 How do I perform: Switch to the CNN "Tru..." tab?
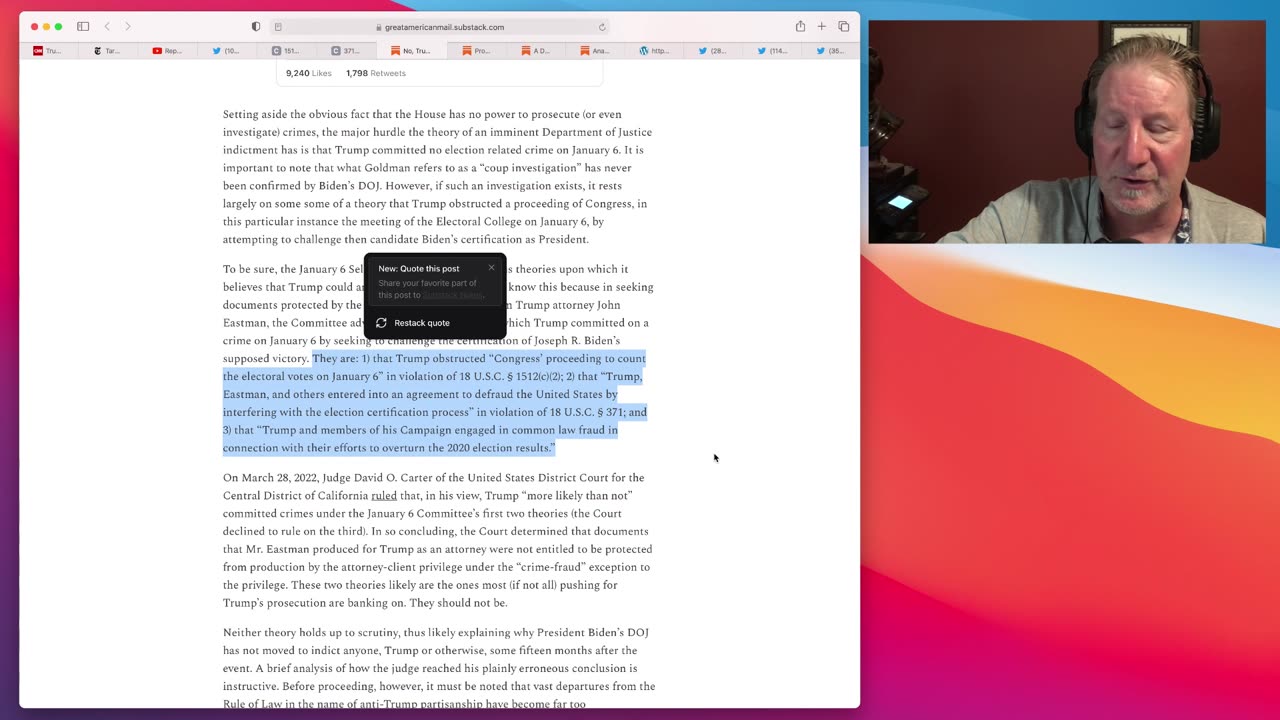click(x=47, y=50)
